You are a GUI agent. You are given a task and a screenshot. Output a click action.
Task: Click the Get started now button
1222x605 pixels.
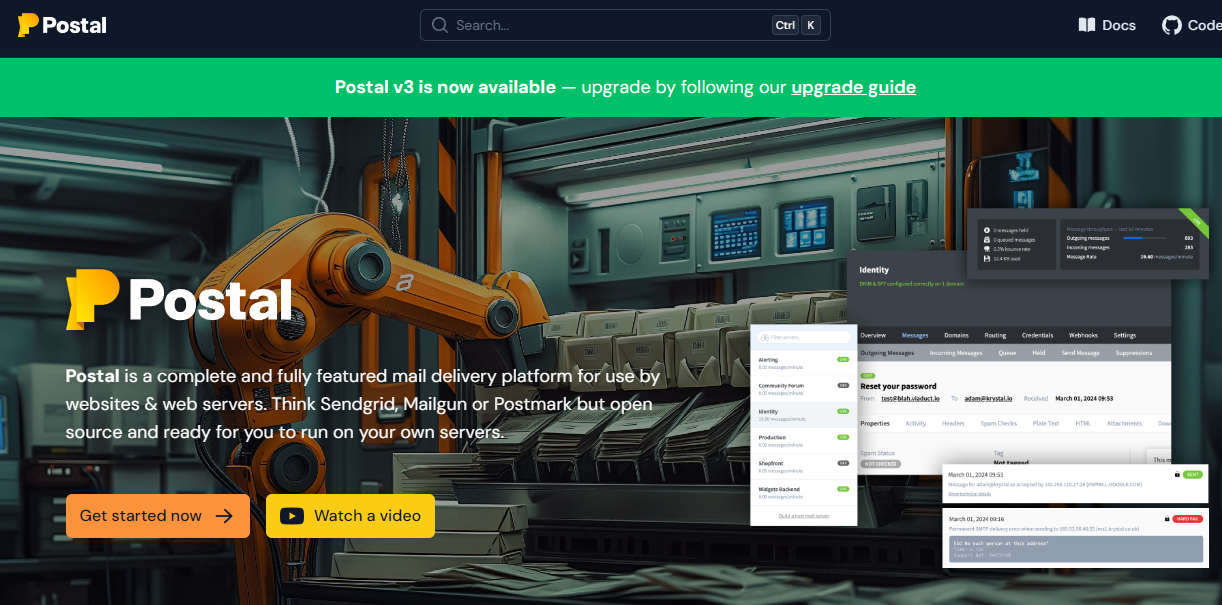(158, 516)
